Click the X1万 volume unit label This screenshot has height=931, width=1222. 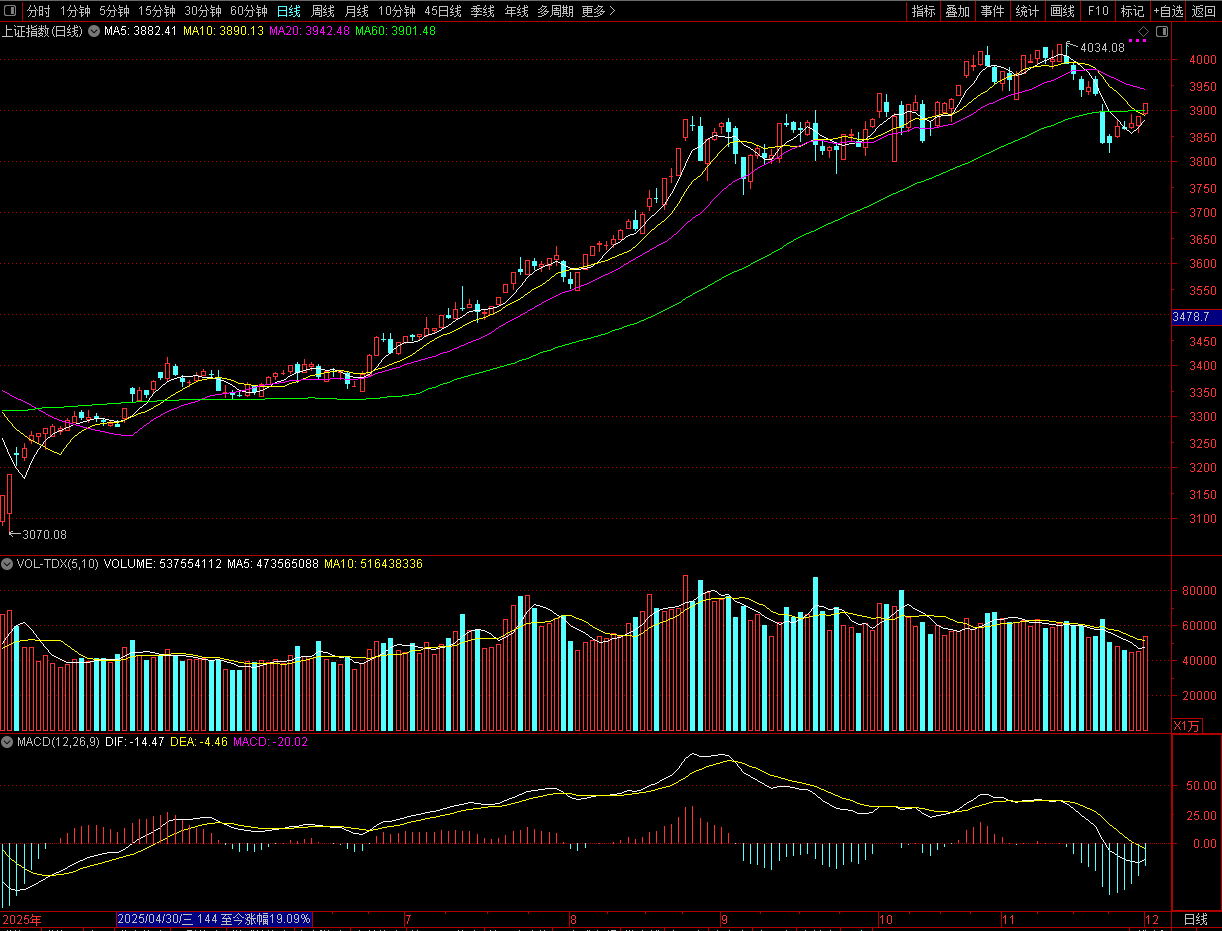[1186, 725]
